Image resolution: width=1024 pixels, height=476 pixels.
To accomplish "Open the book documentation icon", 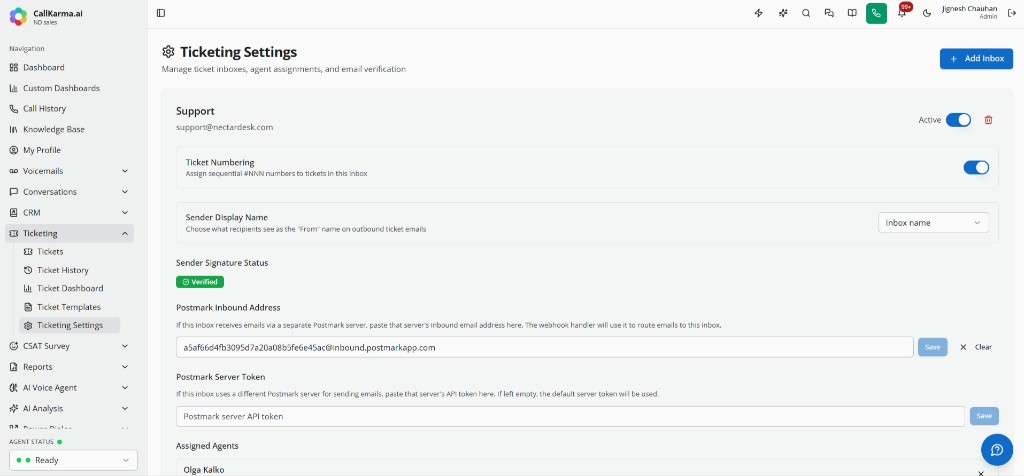I will (x=852, y=13).
